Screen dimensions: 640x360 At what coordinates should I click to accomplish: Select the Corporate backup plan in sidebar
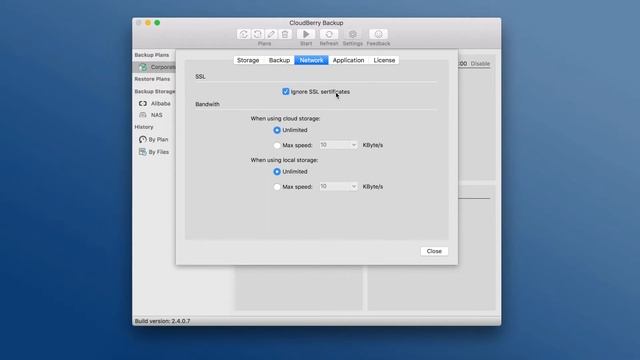(x=155, y=67)
